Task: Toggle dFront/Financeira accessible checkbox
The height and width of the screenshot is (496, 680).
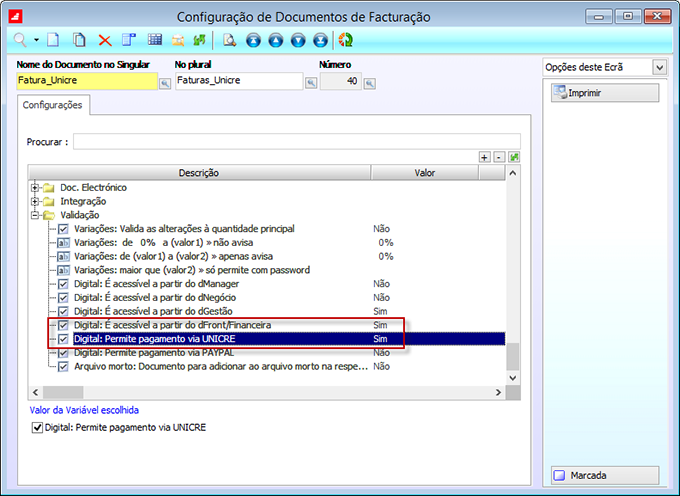Action: point(63,325)
